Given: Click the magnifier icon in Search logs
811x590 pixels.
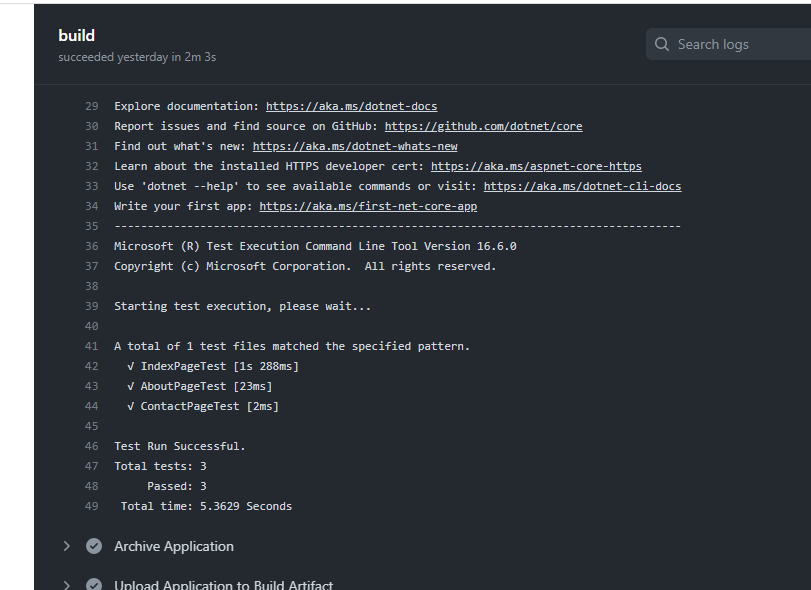Looking at the screenshot, I should coord(662,44).
